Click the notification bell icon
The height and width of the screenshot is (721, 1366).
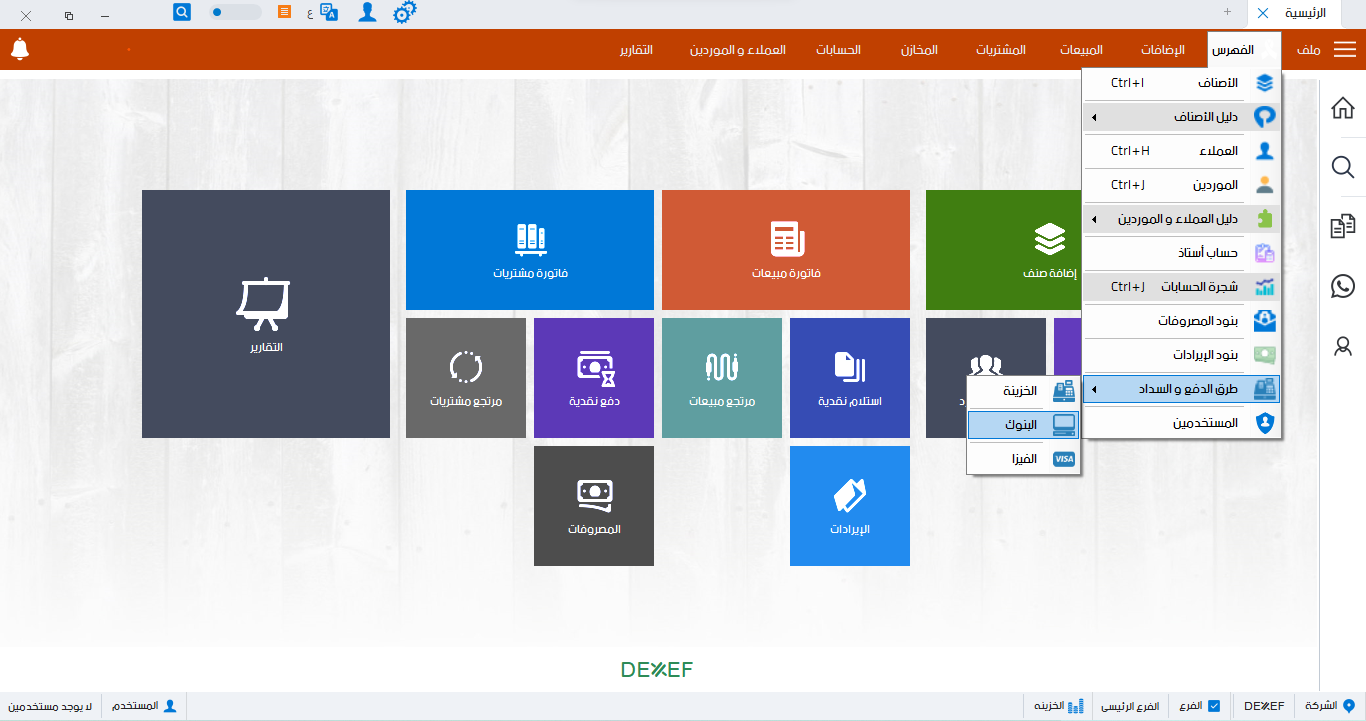19,49
